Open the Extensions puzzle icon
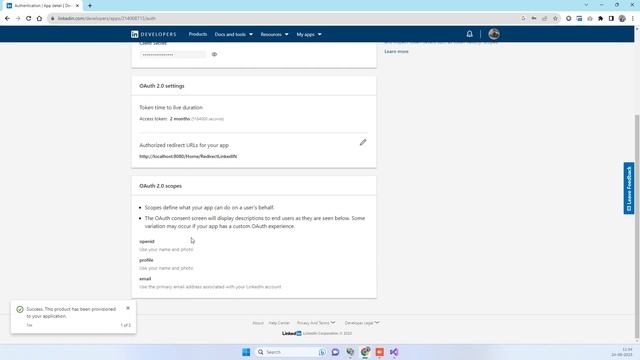The image size is (640, 360). tap(600, 18)
